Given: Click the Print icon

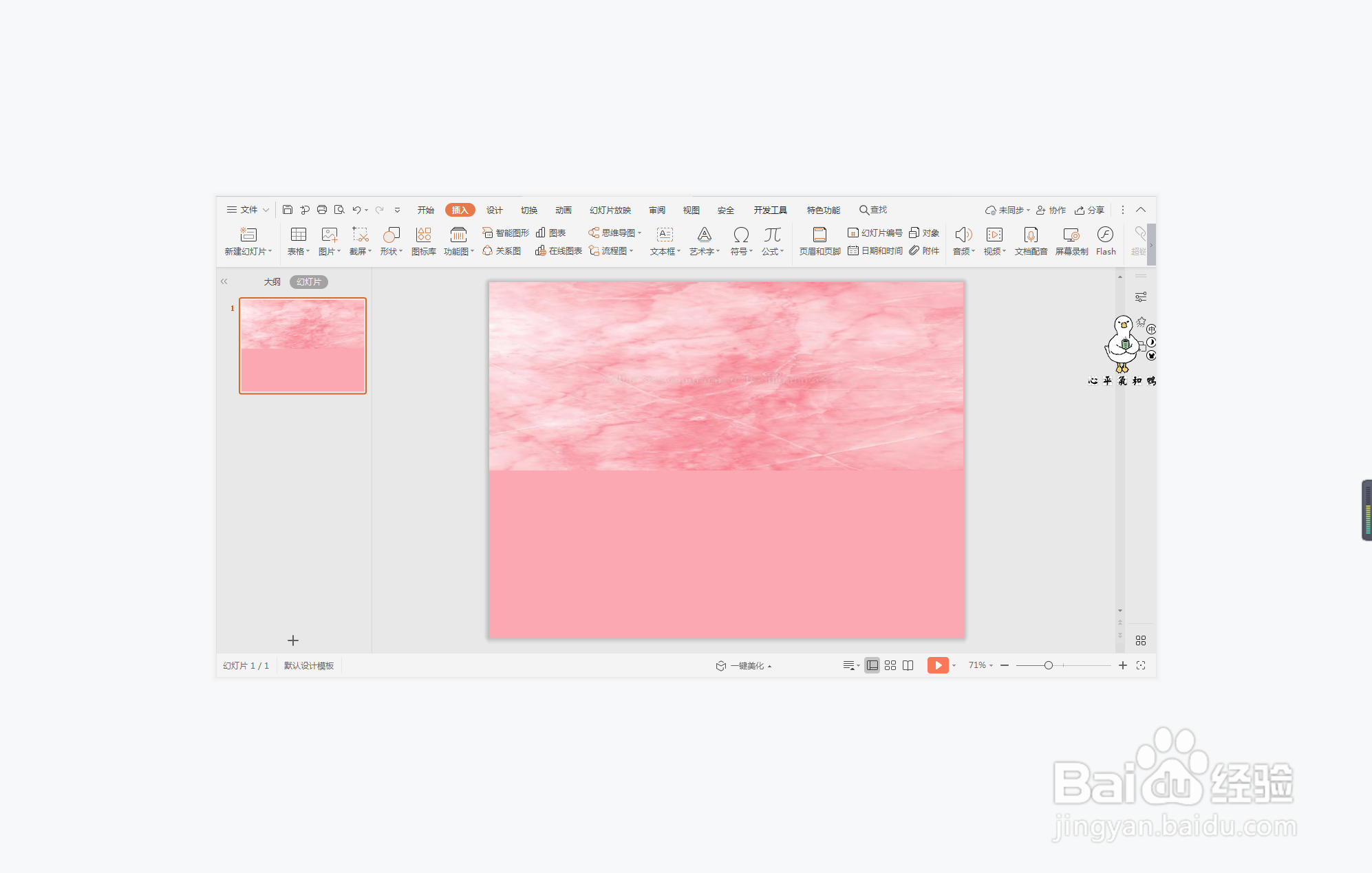Looking at the screenshot, I should click(322, 210).
